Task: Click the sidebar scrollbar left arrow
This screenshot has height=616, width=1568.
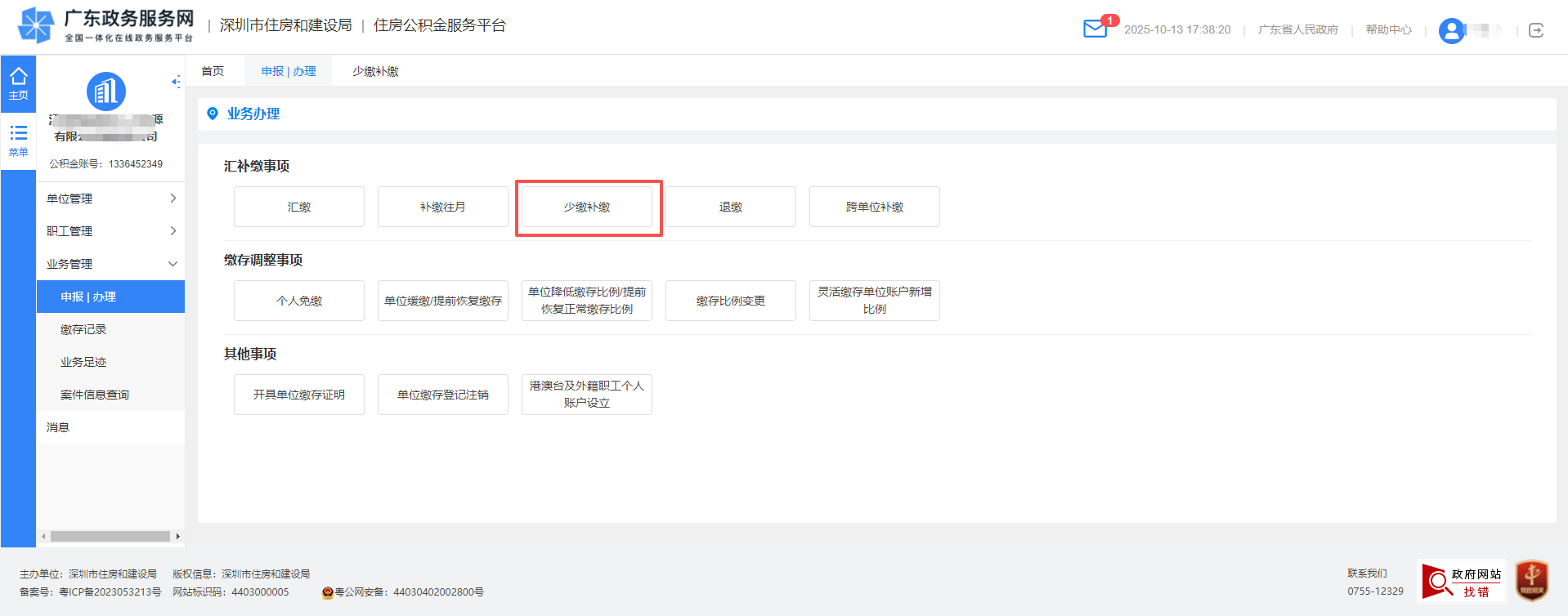Action: pos(43,537)
